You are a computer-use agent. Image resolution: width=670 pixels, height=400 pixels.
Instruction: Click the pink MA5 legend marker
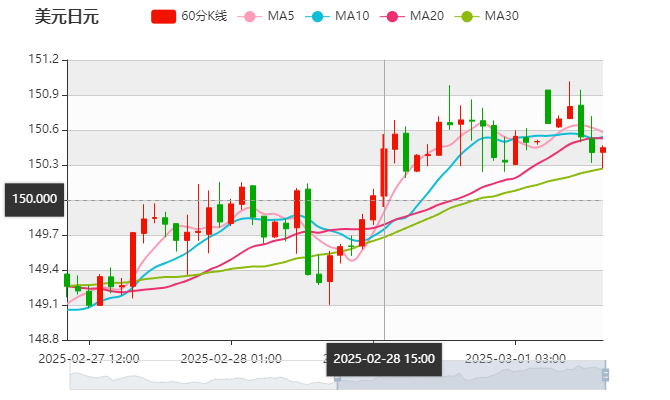250,16
